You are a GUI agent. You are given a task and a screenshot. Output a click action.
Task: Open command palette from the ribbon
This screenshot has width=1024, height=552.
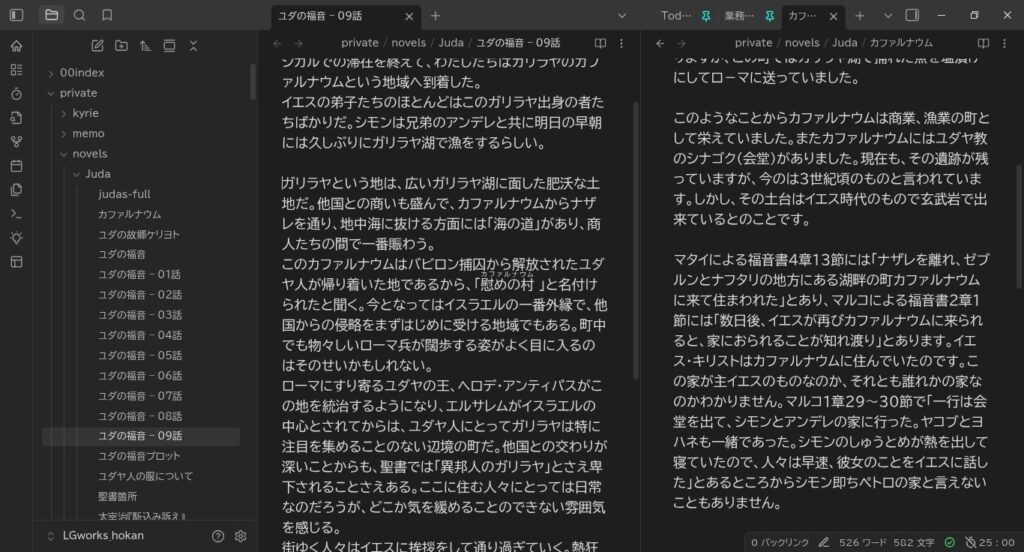click(x=15, y=214)
